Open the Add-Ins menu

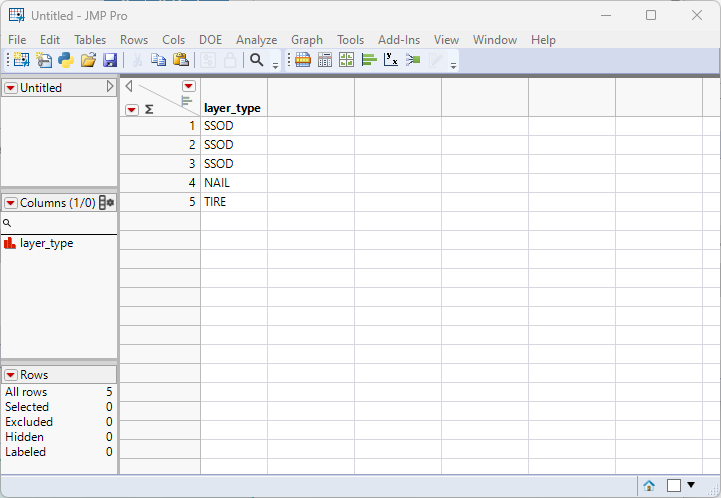(399, 40)
